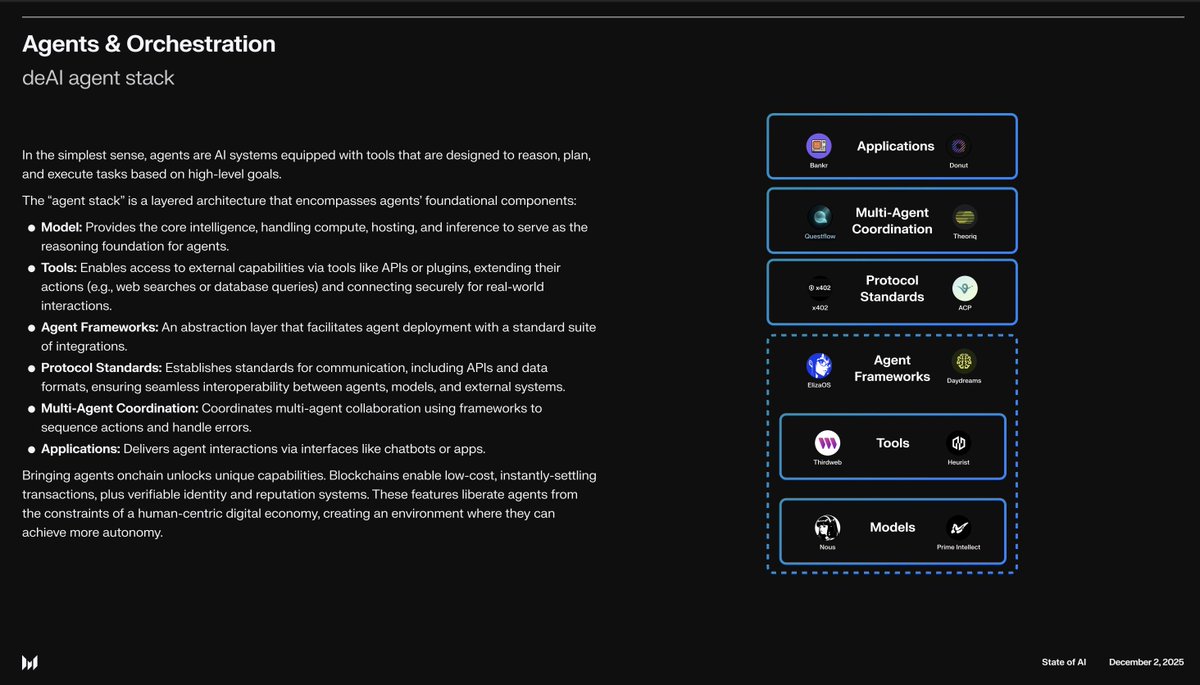Select the December 2, 2025 date text
Screen dimensions: 1200x685
point(1146,662)
